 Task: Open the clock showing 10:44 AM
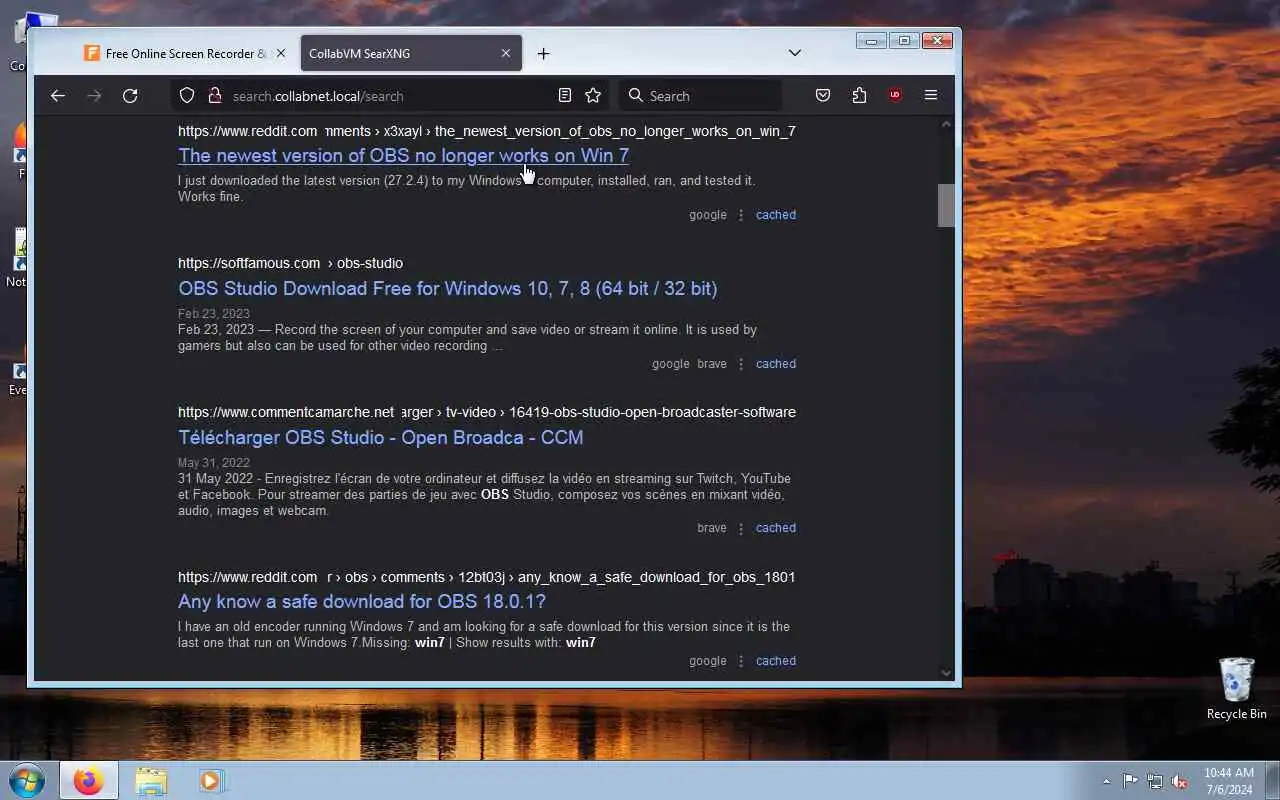[x=1229, y=781]
